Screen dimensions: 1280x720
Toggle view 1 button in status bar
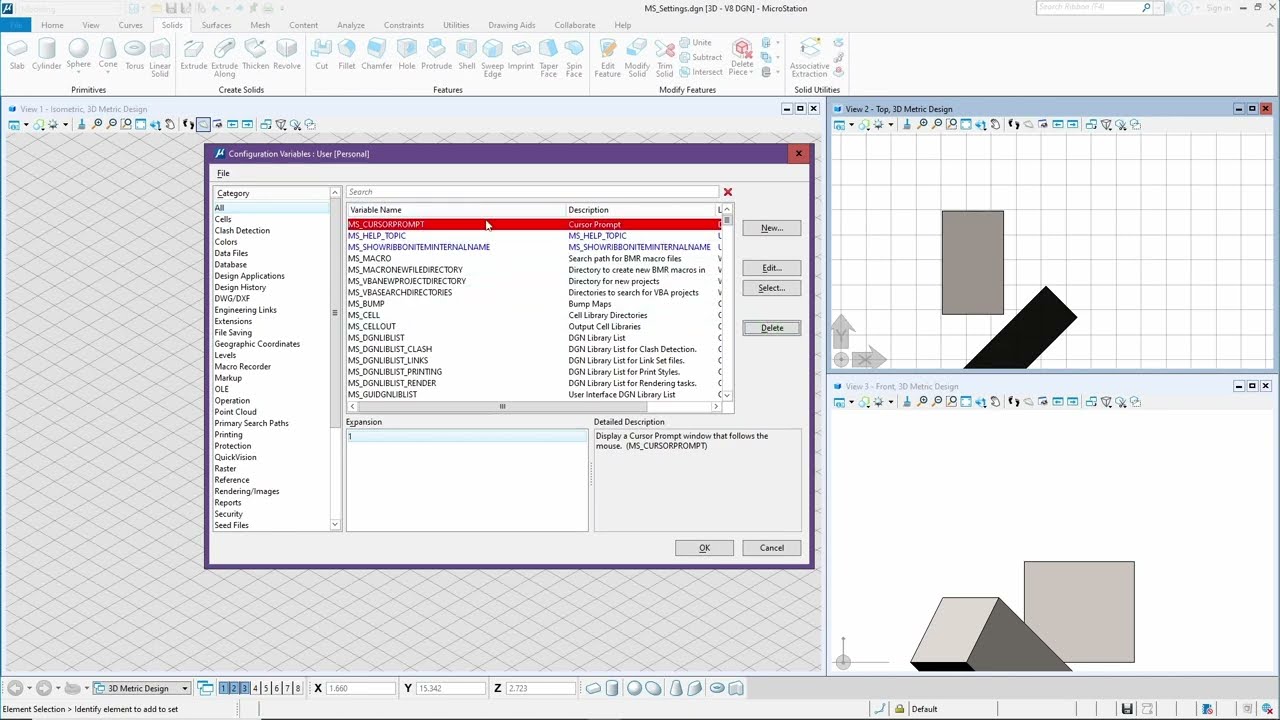pyautogui.click(x=224, y=688)
